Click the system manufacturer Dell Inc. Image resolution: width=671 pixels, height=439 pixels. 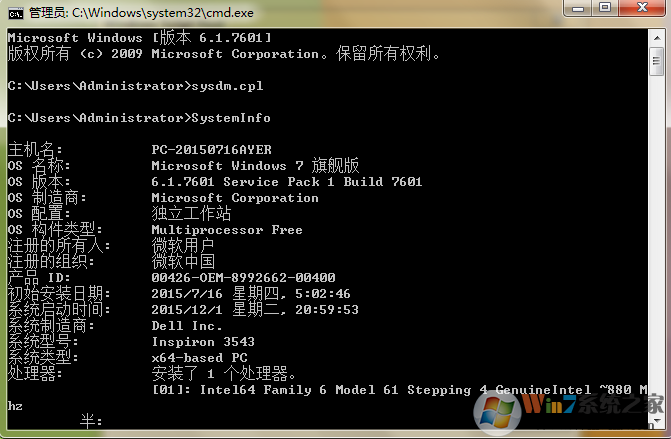(x=187, y=326)
